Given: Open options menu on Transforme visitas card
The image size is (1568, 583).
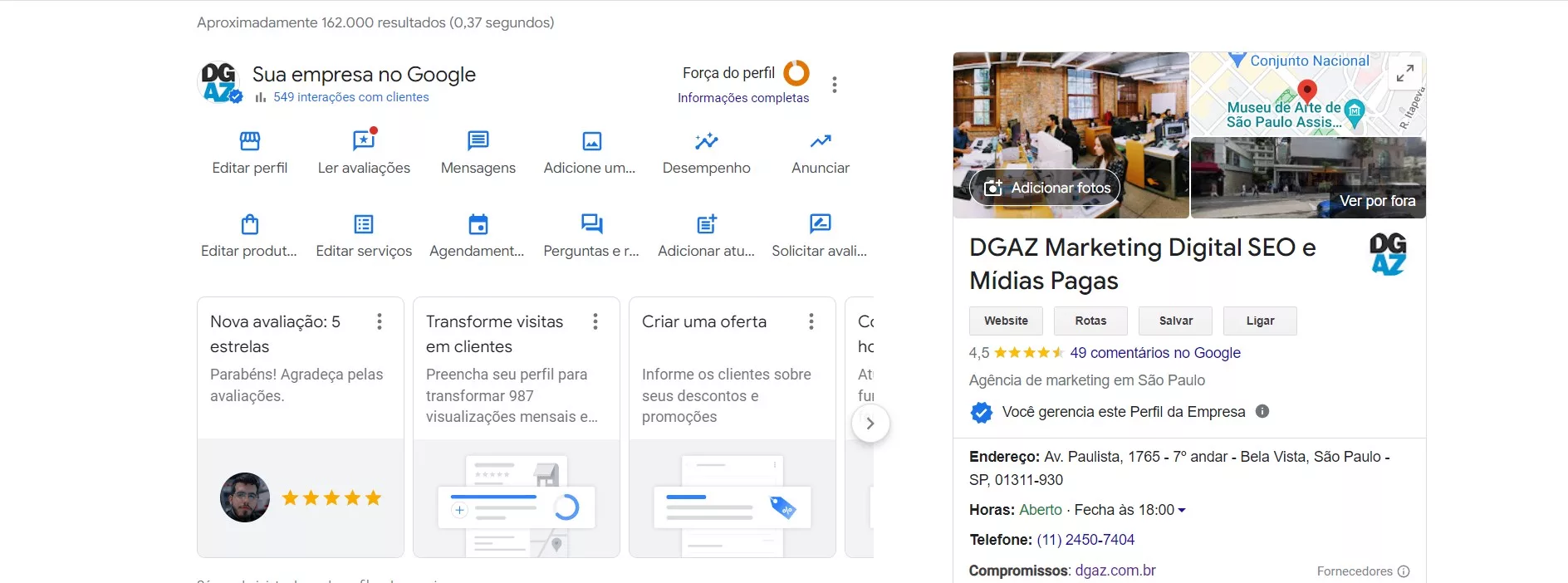Looking at the screenshot, I should [x=595, y=321].
